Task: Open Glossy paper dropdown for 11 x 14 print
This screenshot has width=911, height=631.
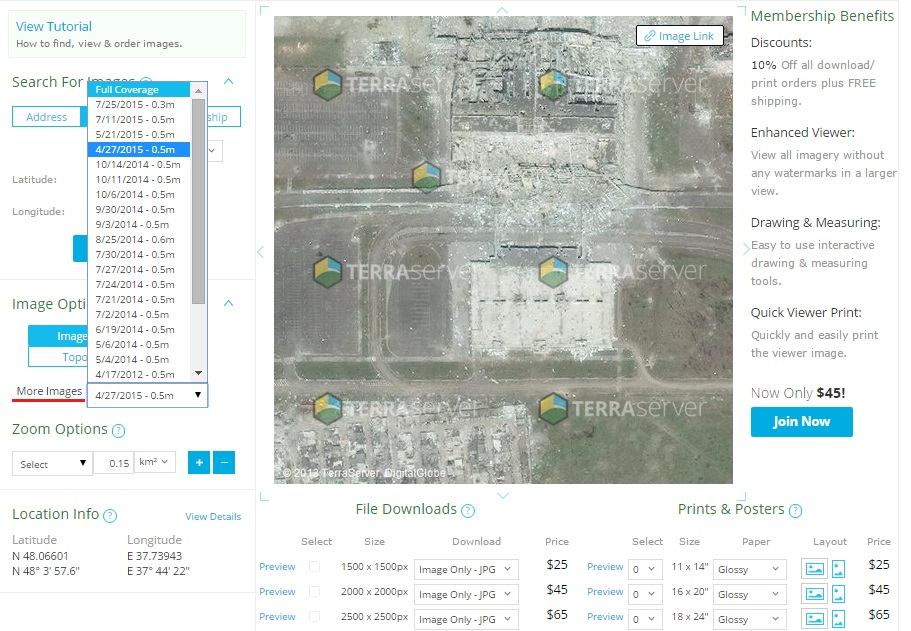Action: (x=749, y=569)
